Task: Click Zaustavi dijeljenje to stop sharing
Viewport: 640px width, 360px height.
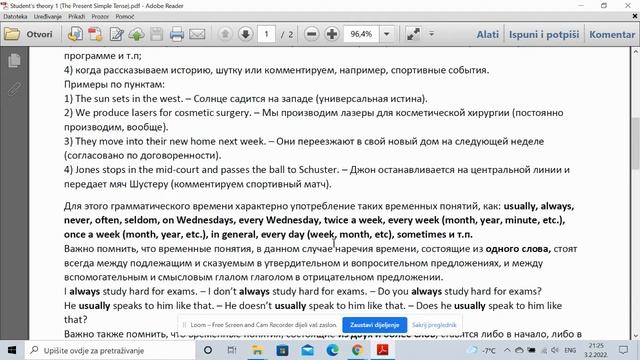Action: click(374, 325)
